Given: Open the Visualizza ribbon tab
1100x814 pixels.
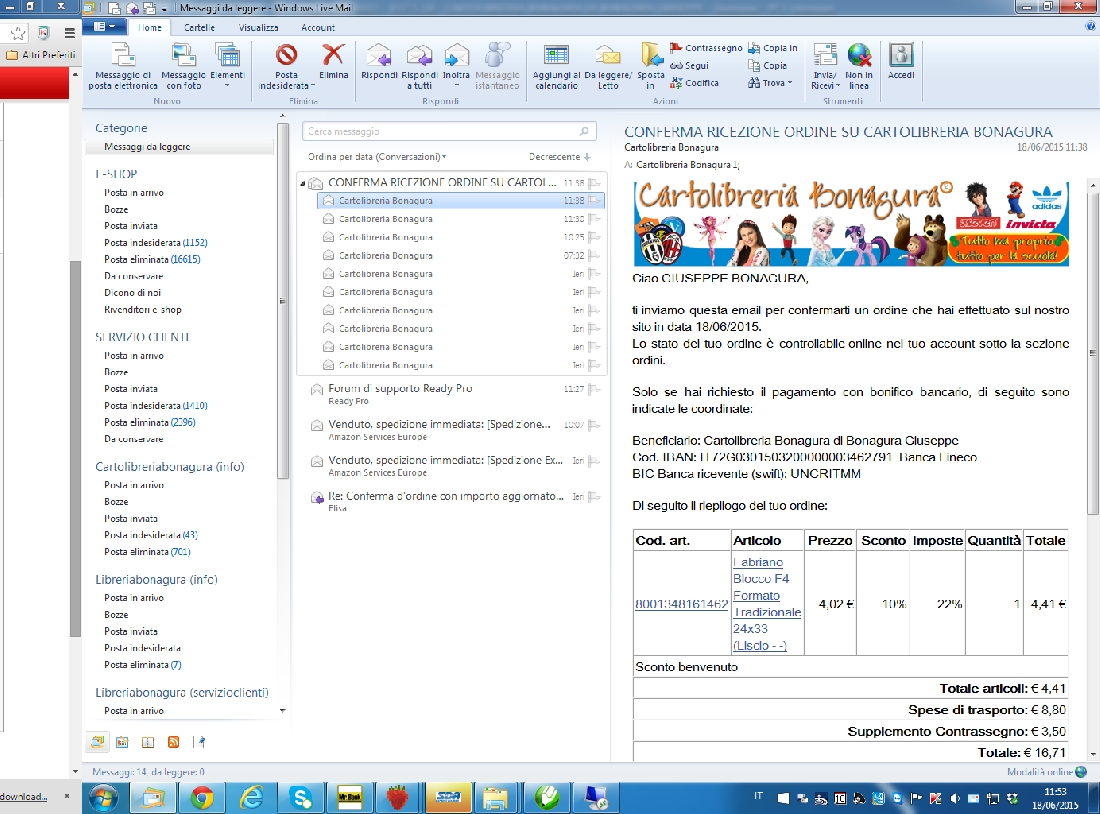Looking at the screenshot, I should pos(258,27).
